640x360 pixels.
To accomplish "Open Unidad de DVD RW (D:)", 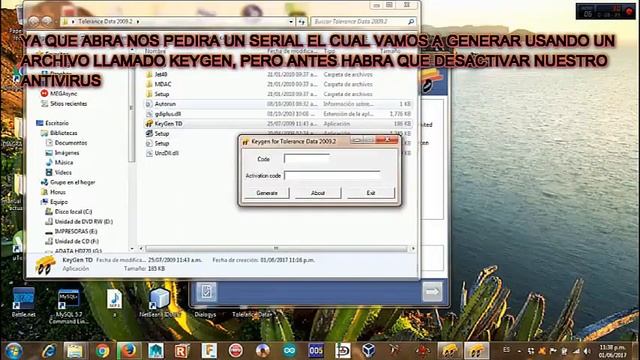I will (x=79, y=222).
